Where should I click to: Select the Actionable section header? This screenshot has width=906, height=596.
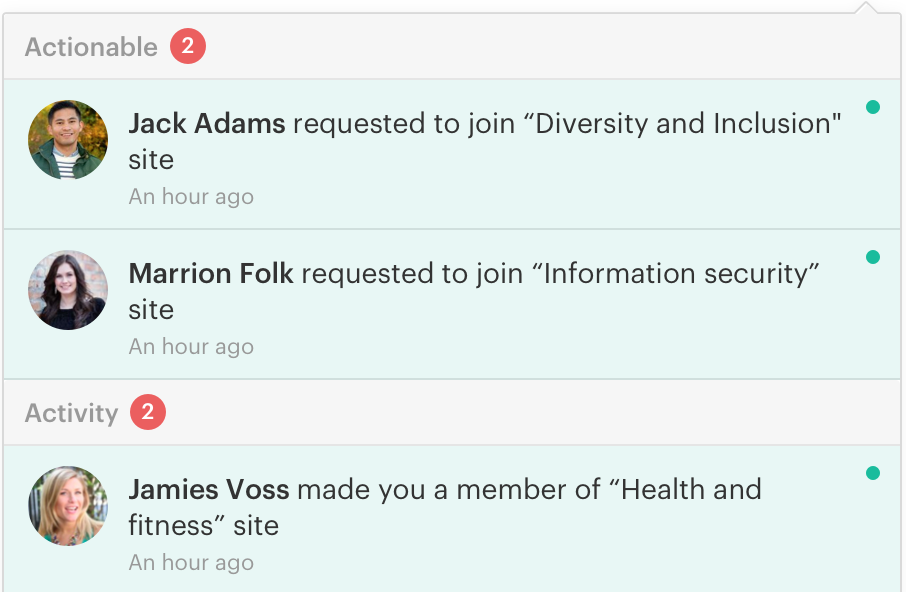pos(91,47)
